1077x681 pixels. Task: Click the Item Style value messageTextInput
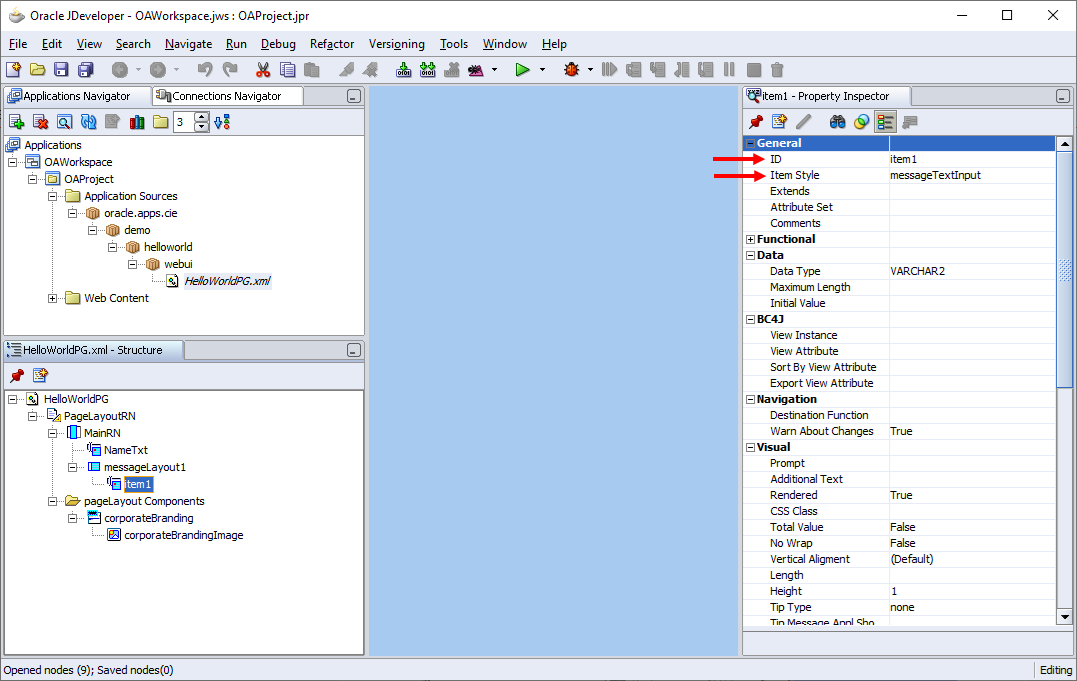pyautogui.click(x=935, y=175)
